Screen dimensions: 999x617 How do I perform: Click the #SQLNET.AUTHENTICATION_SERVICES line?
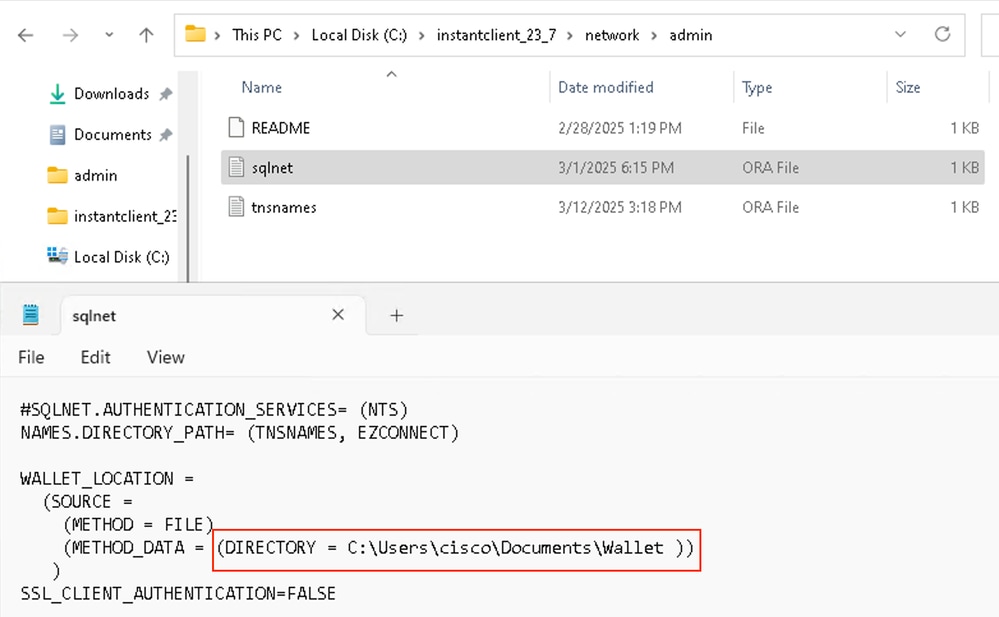point(213,409)
